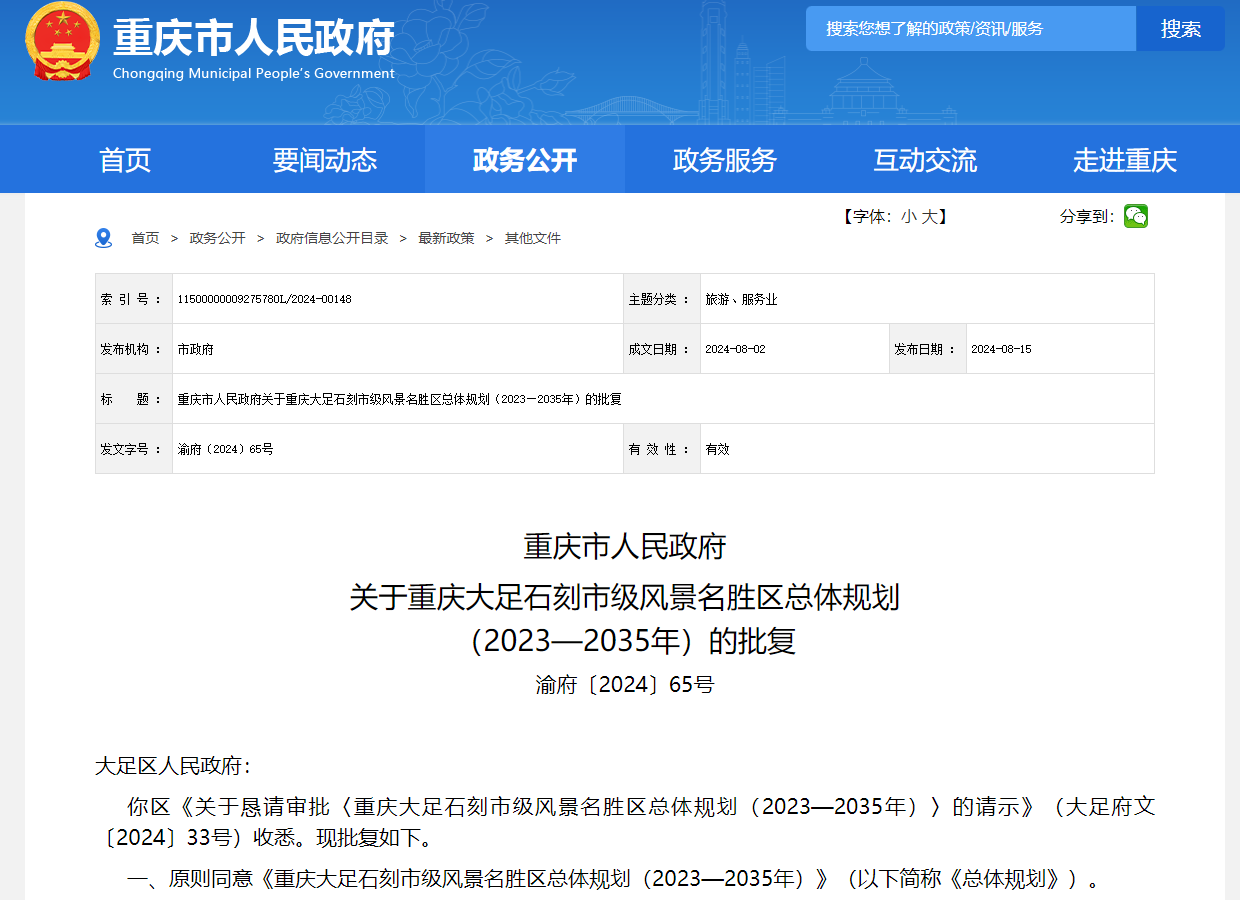Open 政府信息公开目录 breadcrumb link
Viewport: 1240px width, 900px height.
click(x=332, y=238)
